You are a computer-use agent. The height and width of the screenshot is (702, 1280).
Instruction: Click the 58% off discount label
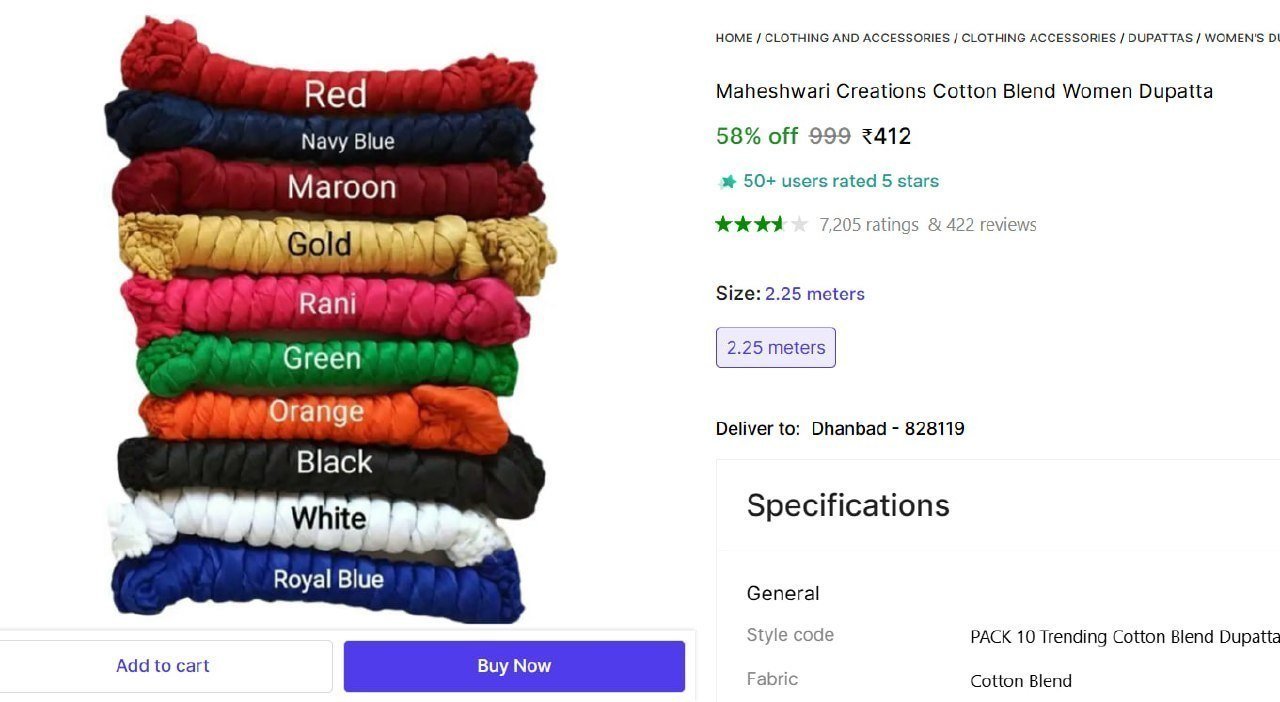(x=757, y=136)
